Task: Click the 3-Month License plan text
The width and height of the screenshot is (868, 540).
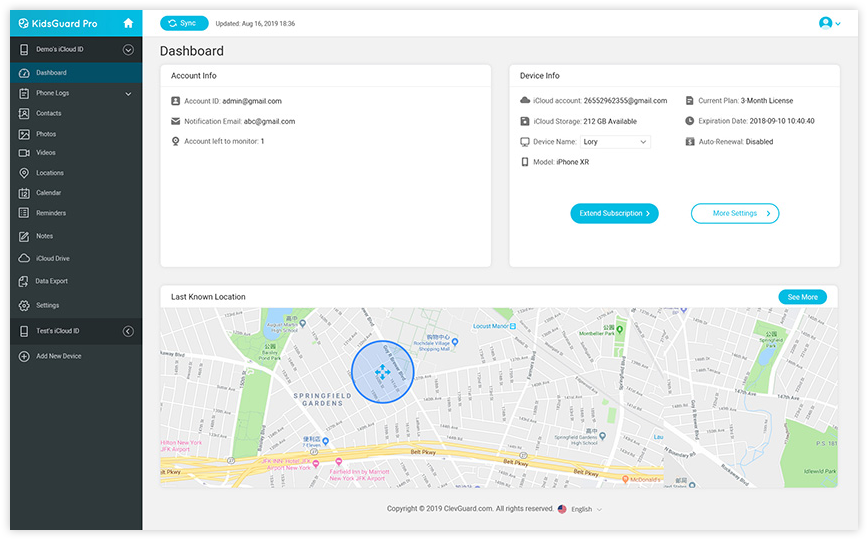Action: (x=767, y=101)
